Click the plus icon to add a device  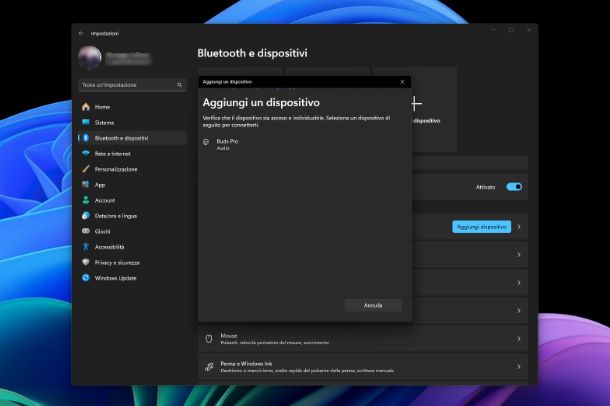click(416, 104)
